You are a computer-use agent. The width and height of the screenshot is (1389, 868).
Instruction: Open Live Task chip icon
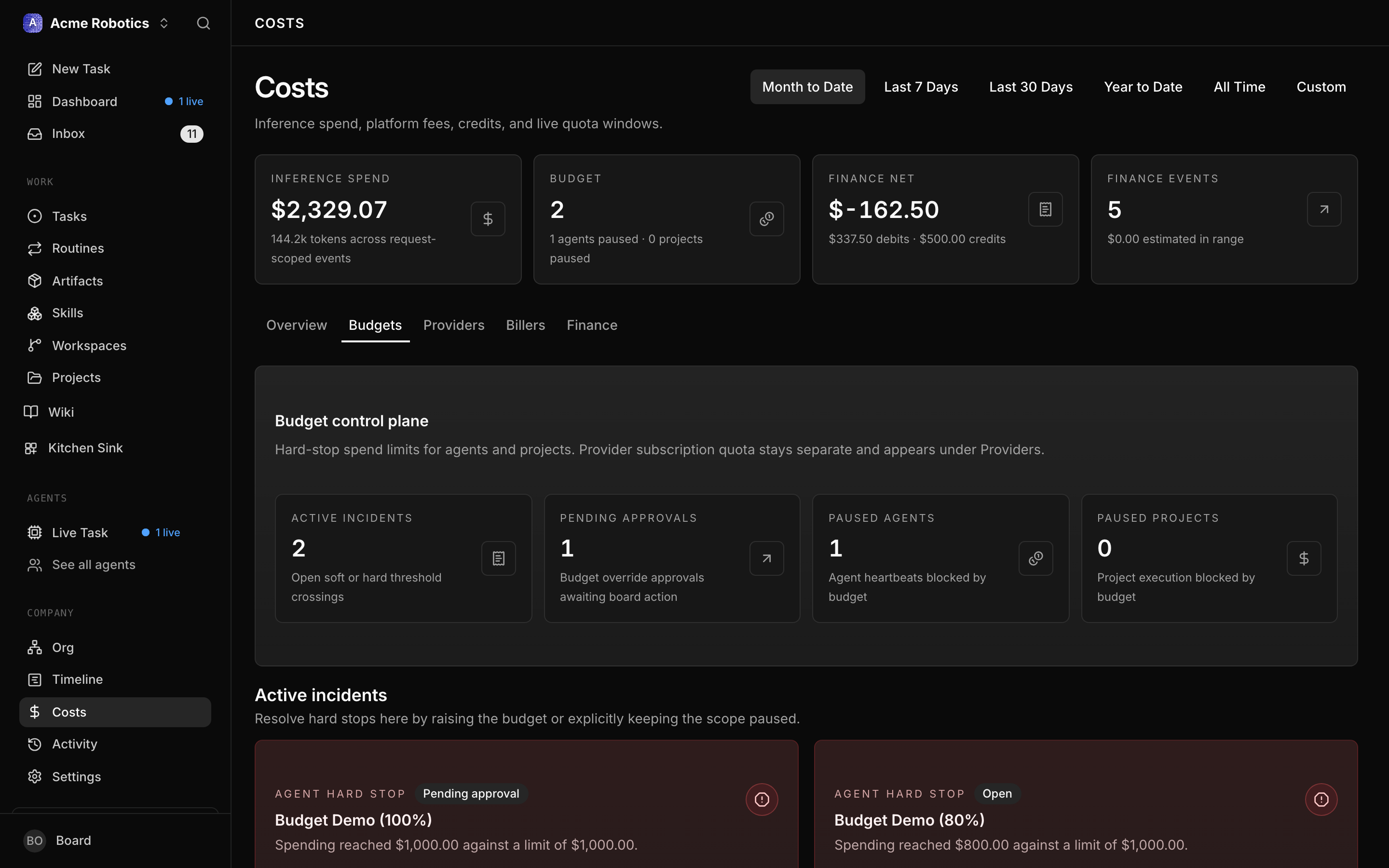34,533
